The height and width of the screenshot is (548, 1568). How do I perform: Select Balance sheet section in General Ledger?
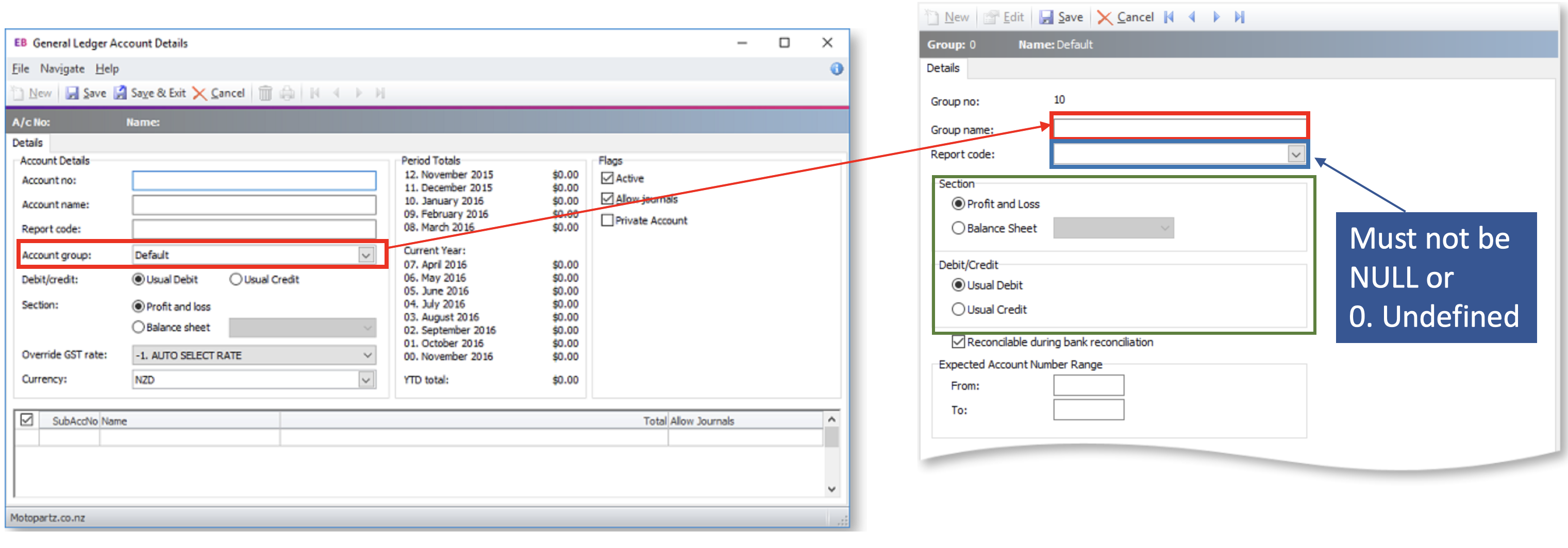138,327
